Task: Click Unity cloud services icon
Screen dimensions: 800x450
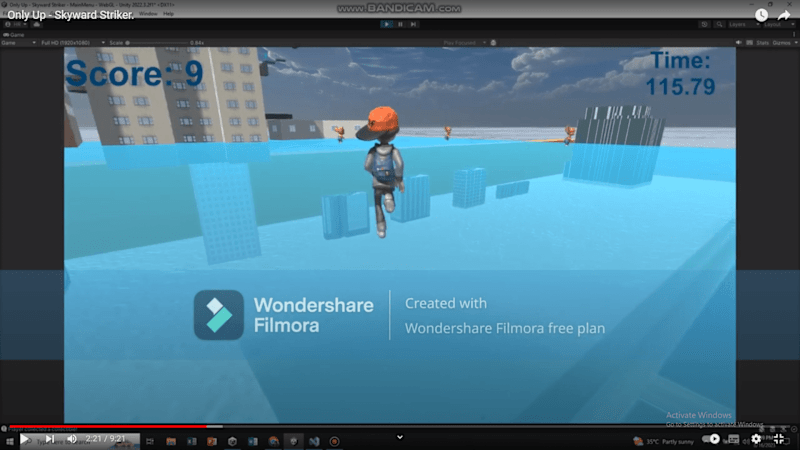Action: coord(36,24)
